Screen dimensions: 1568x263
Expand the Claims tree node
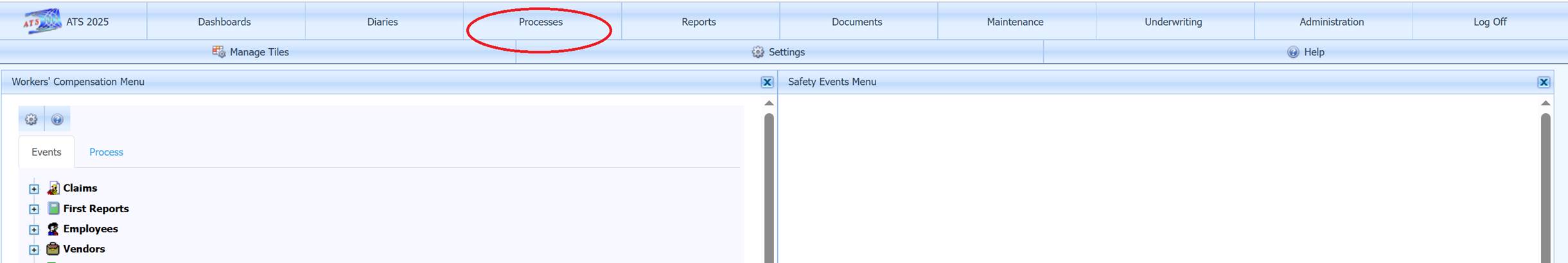[x=34, y=189]
